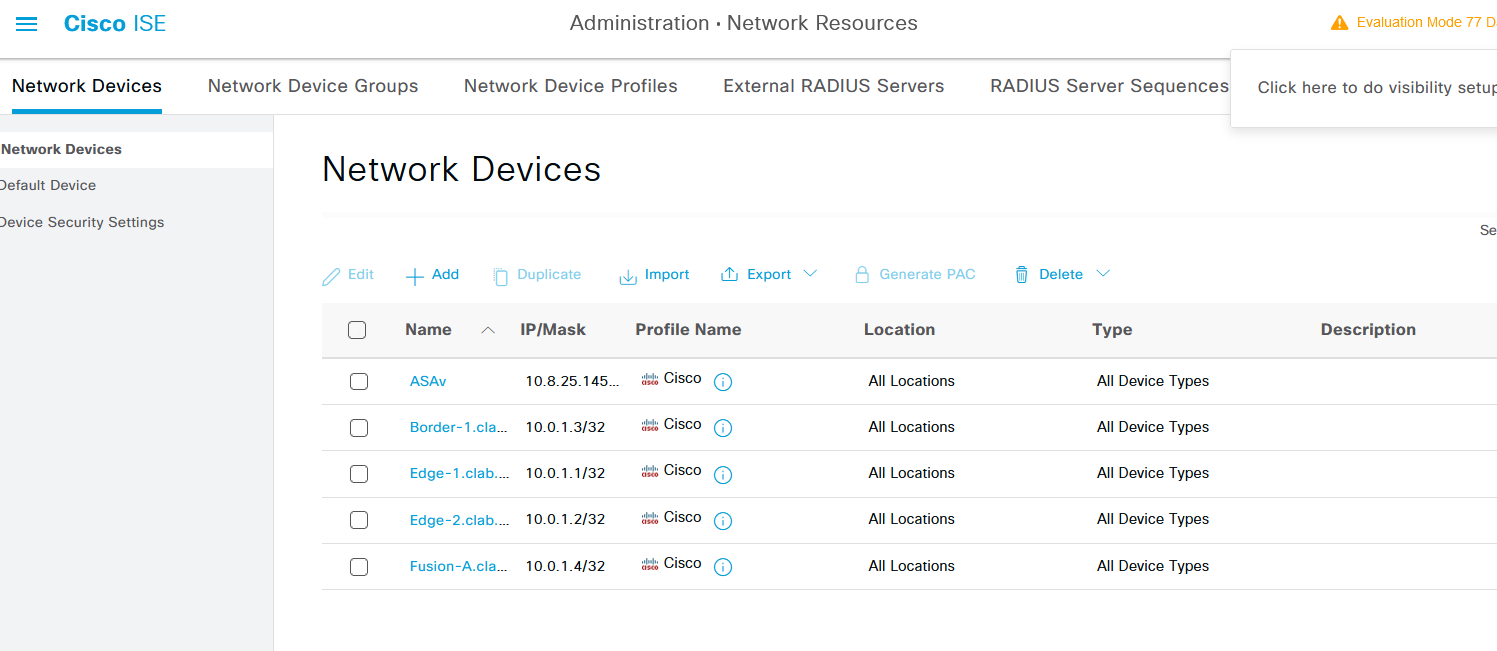This screenshot has width=1497, height=651.
Task: Click the Description column header
Action: (1368, 329)
